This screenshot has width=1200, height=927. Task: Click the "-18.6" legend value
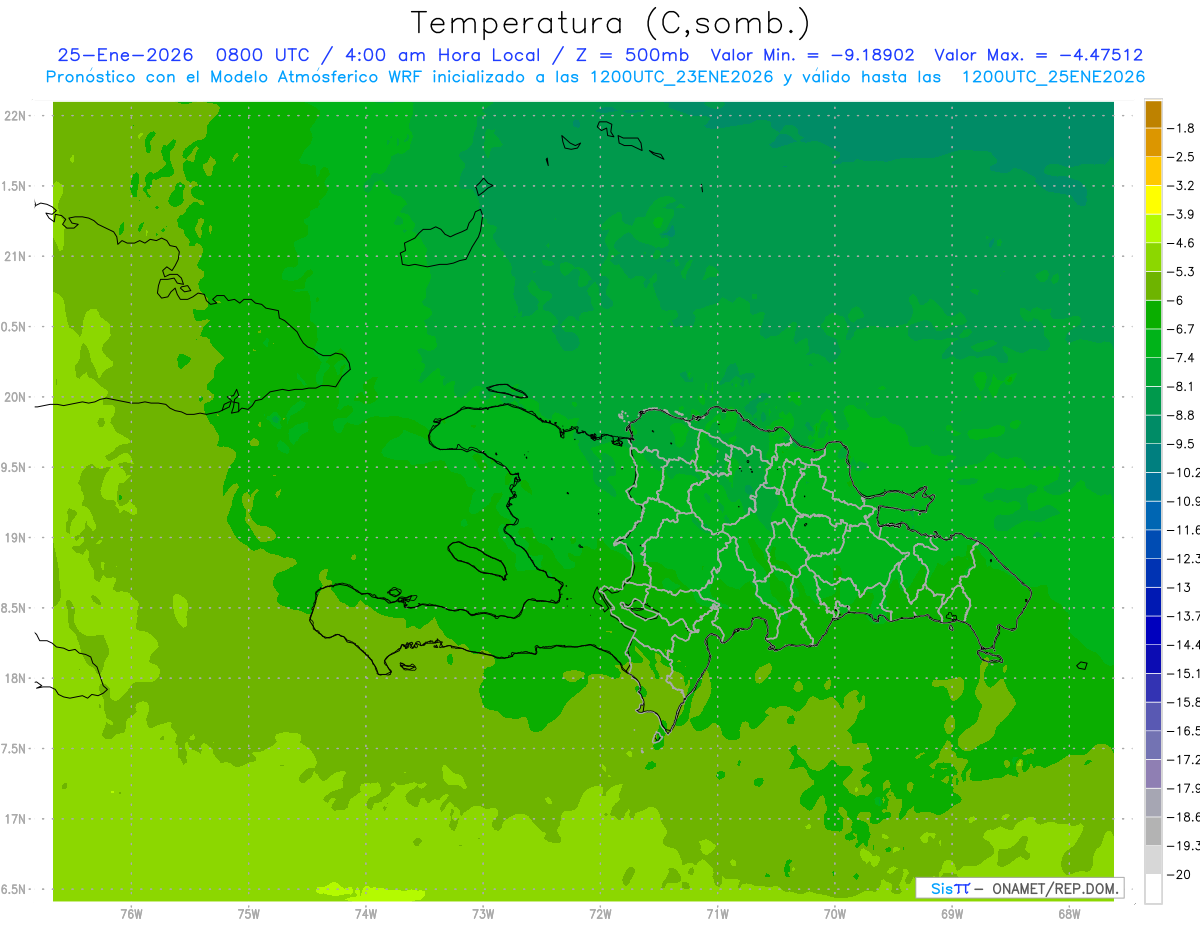tap(1183, 818)
